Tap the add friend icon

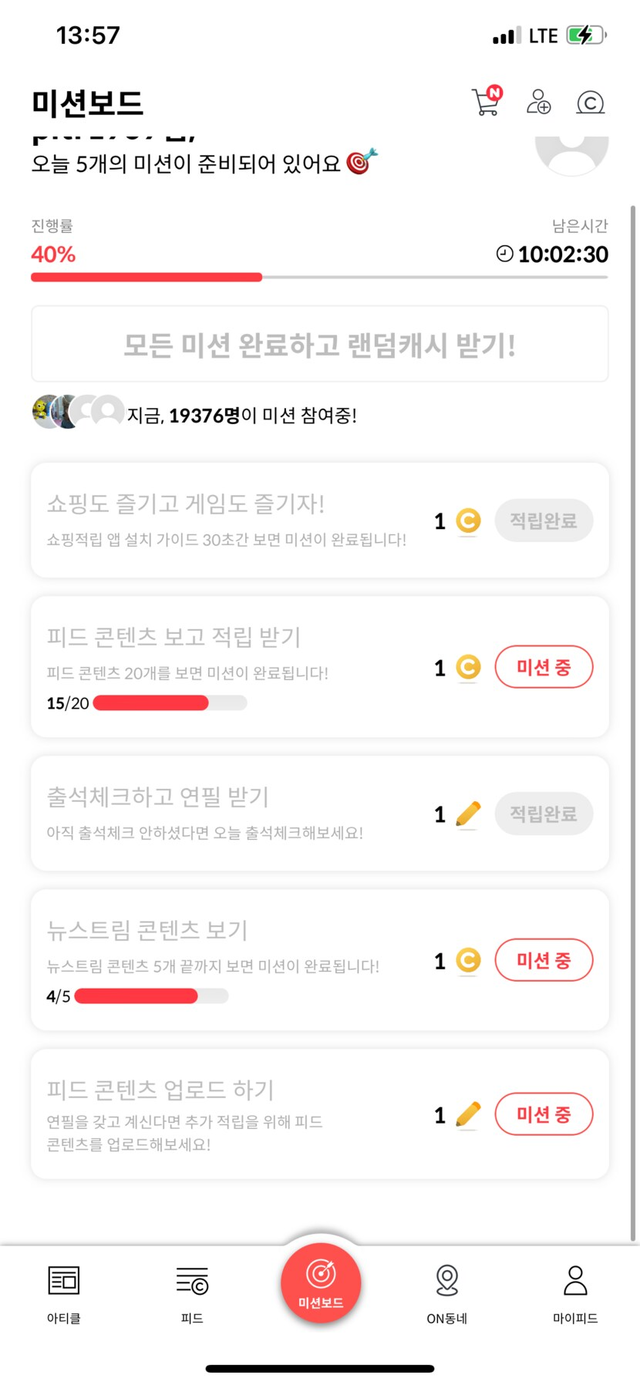539,102
